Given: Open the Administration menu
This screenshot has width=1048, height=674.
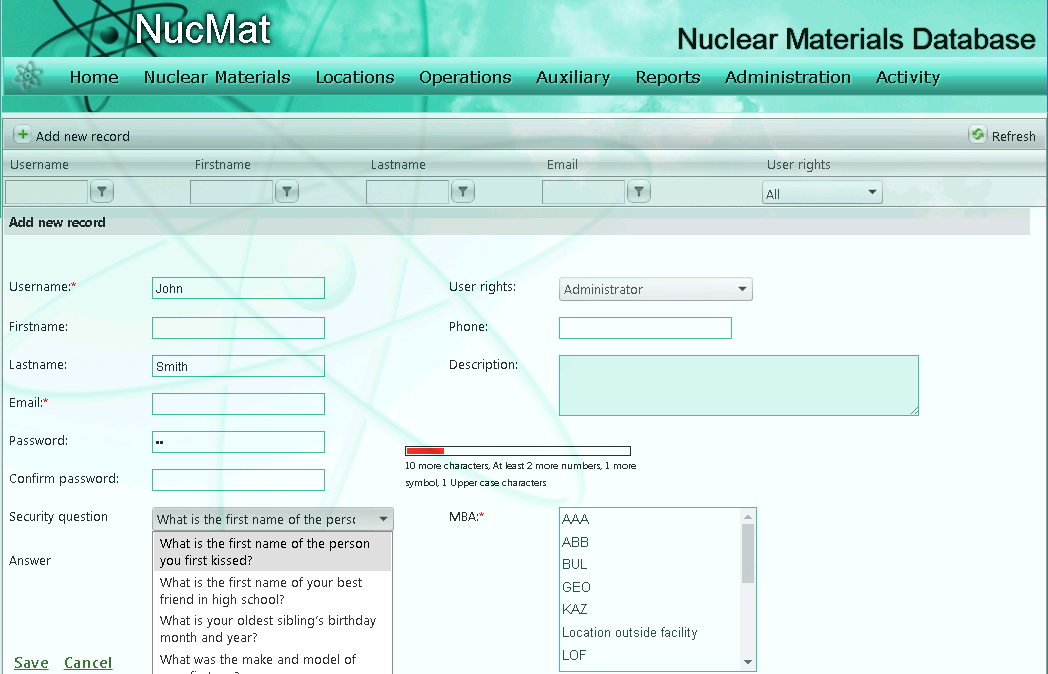Looking at the screenshot, I should [788, 77].
